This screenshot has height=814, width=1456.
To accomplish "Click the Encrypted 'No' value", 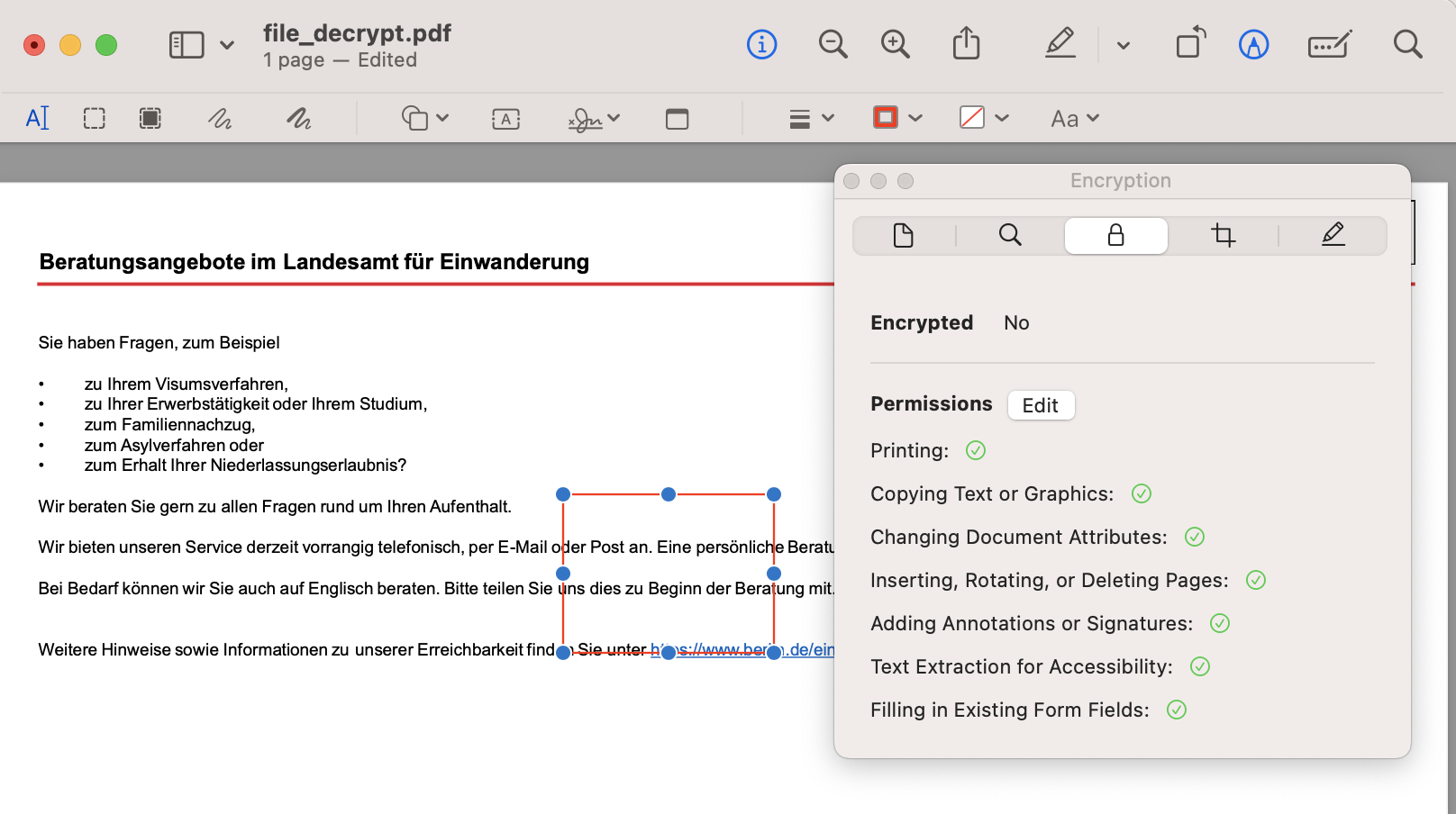I will [1016, 323].
